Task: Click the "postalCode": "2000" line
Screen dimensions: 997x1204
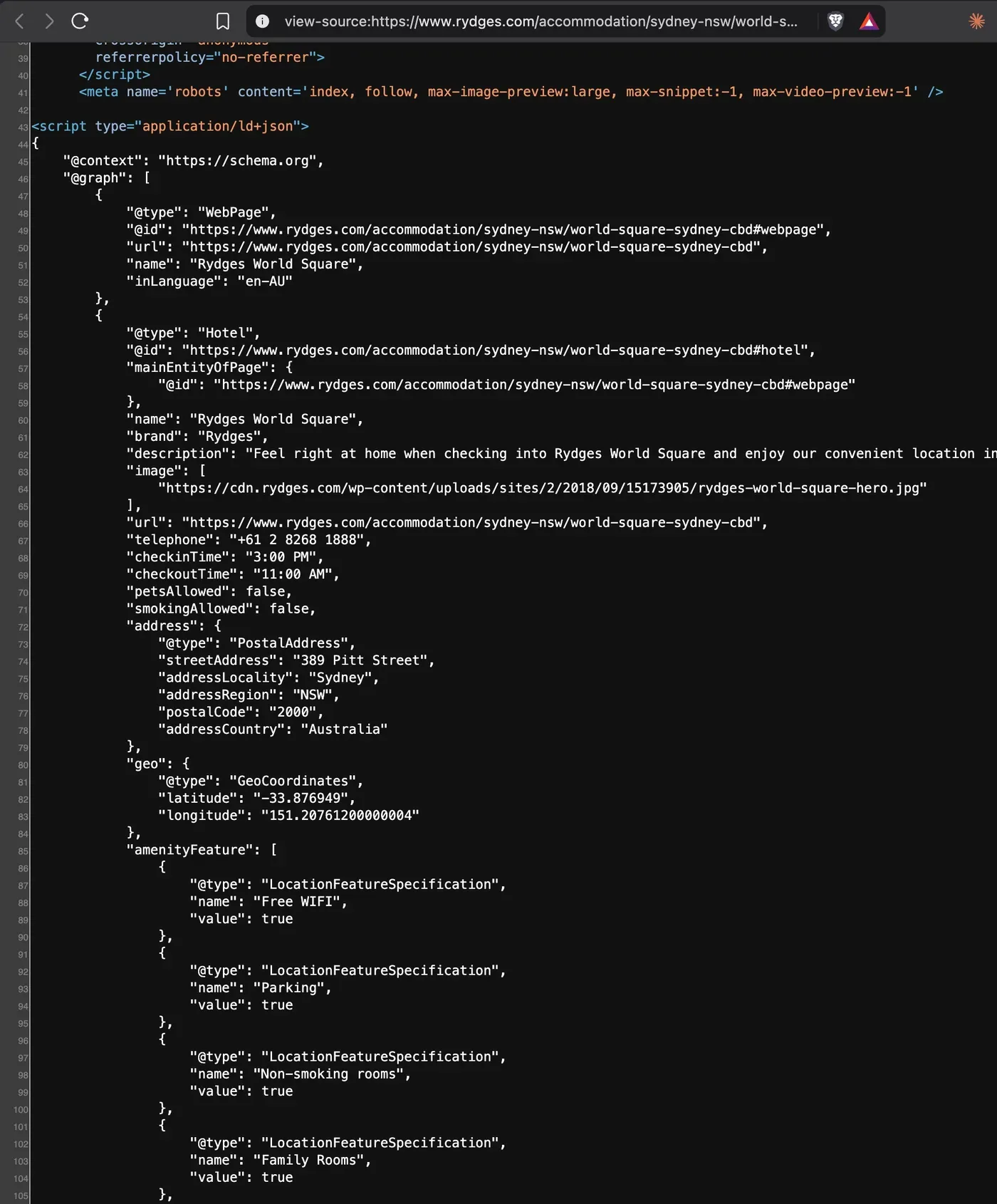Action: tap(241, 712)
